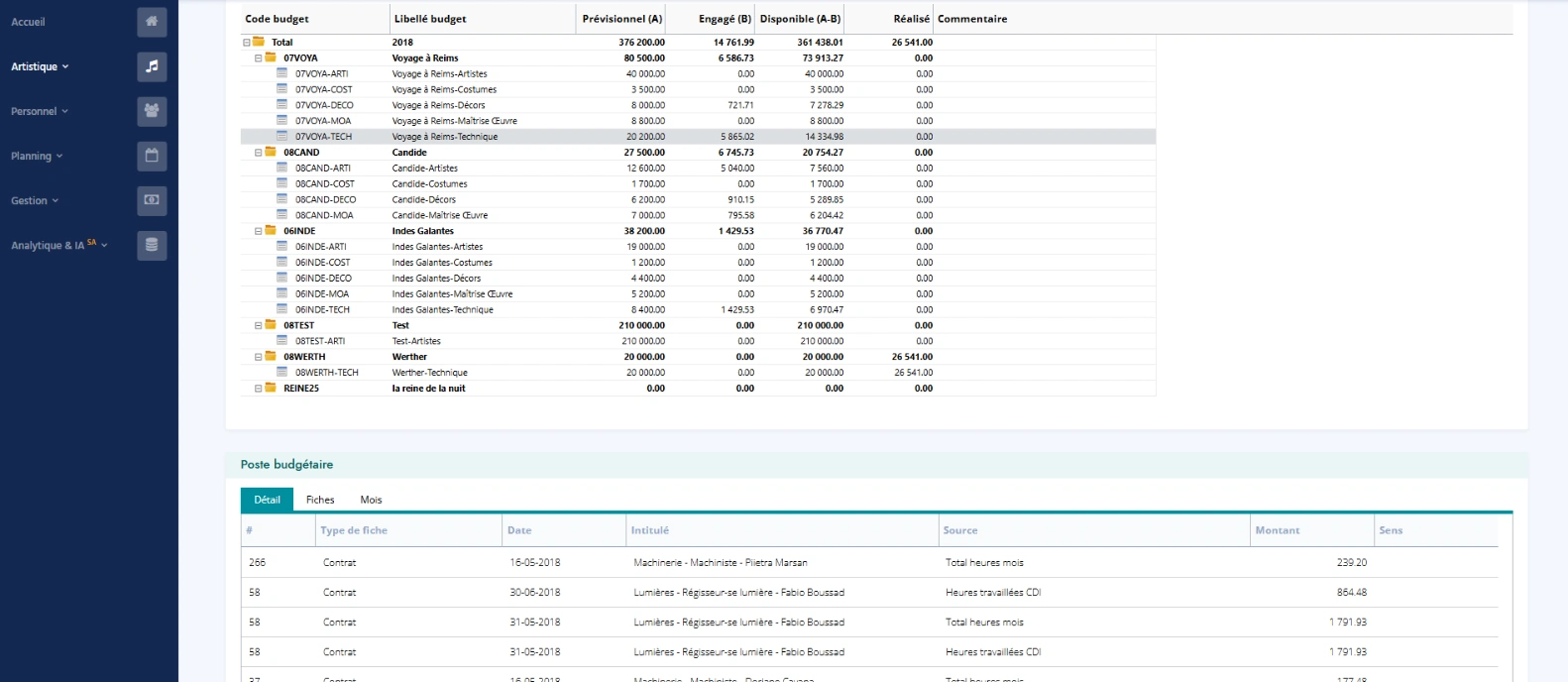Click the music note icon beside Artistique
Screen dimensions: 1568x682
(152, 66)
